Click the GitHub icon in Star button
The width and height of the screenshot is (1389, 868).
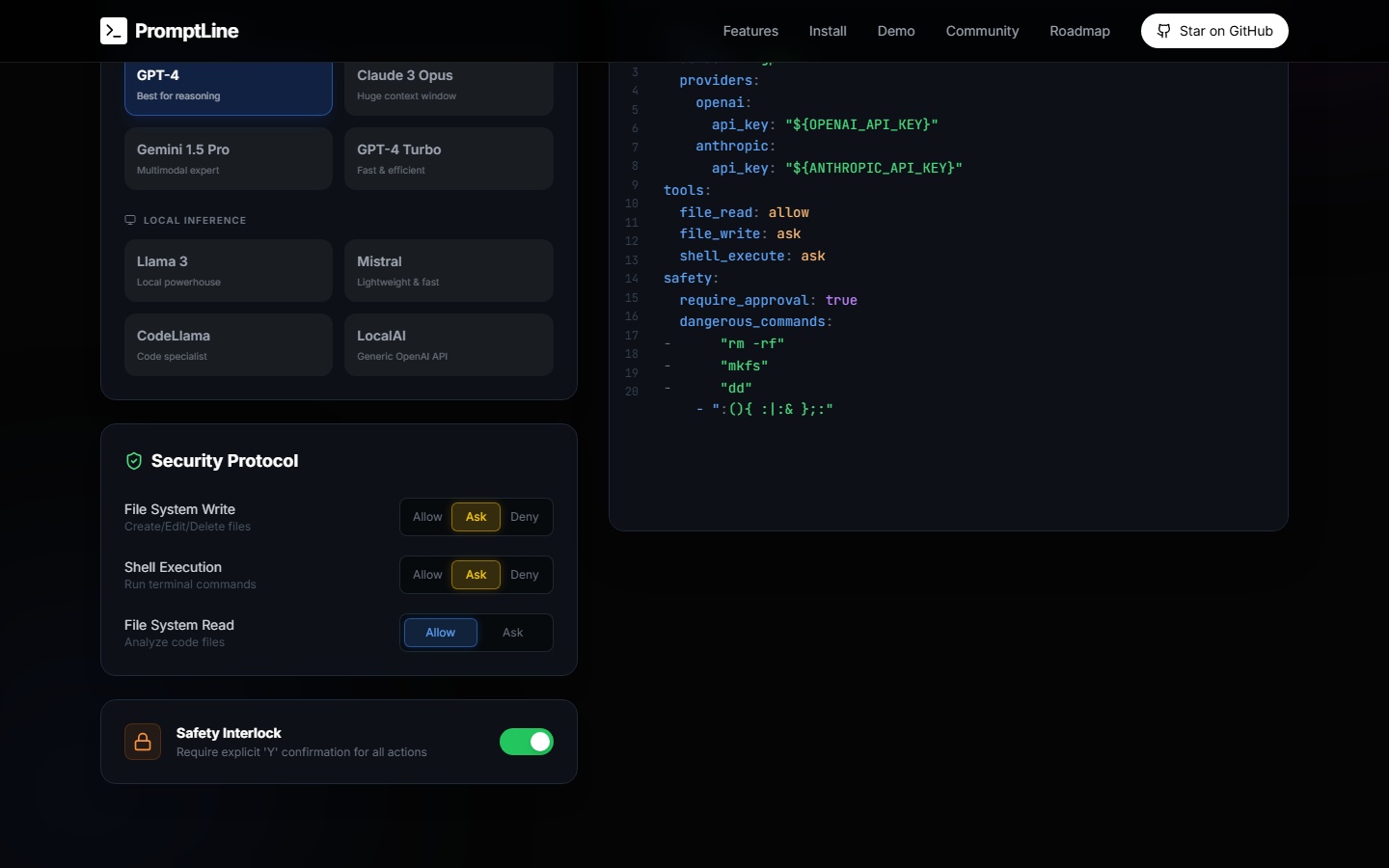click(1164, 31)
